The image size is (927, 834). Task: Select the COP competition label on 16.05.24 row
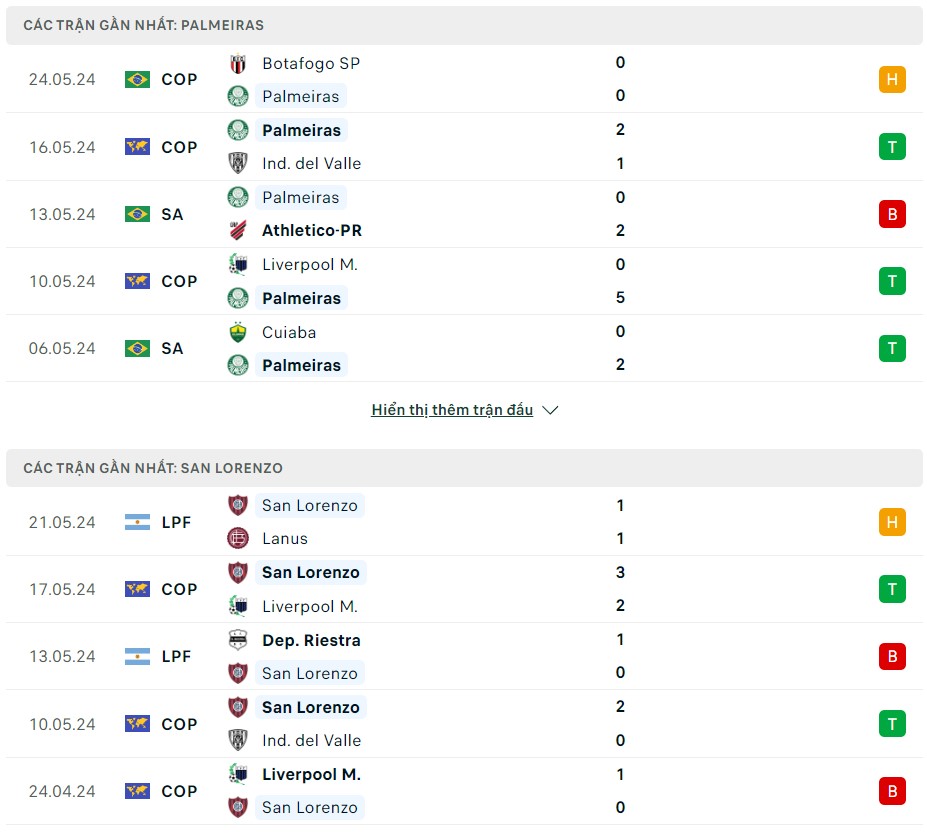click(x=179, y=146)
